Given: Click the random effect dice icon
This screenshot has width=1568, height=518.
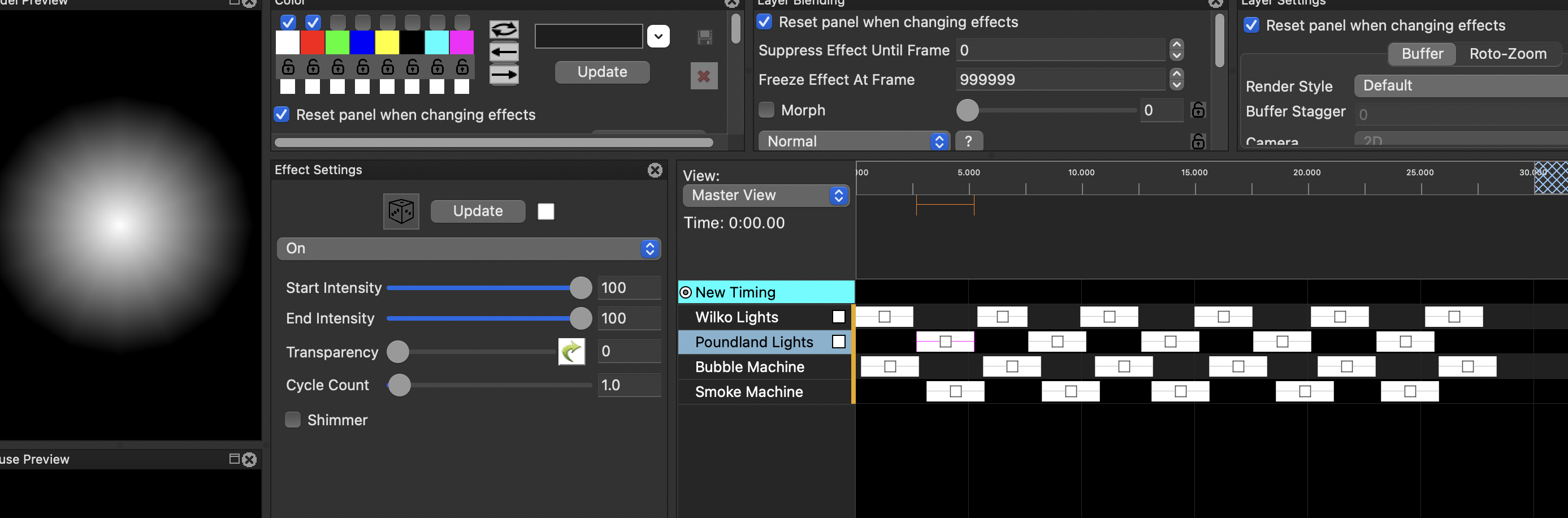Looking at the screenshot, I should click(x=401, y=211).
